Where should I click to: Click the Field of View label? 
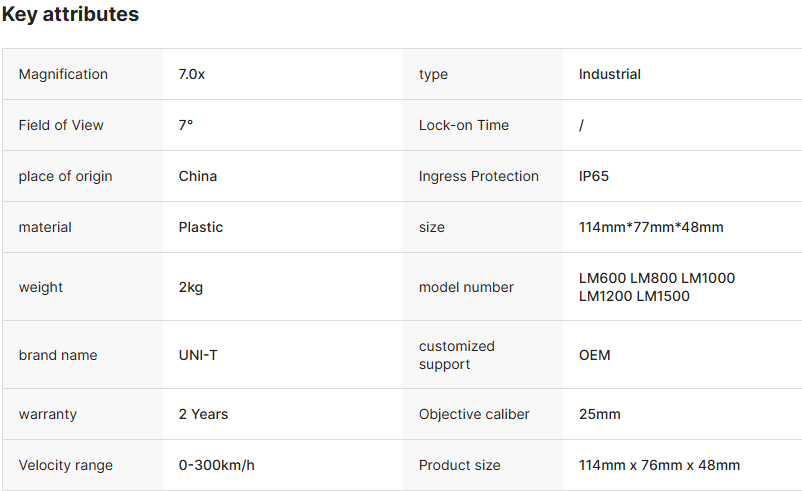tap(61, 125)
